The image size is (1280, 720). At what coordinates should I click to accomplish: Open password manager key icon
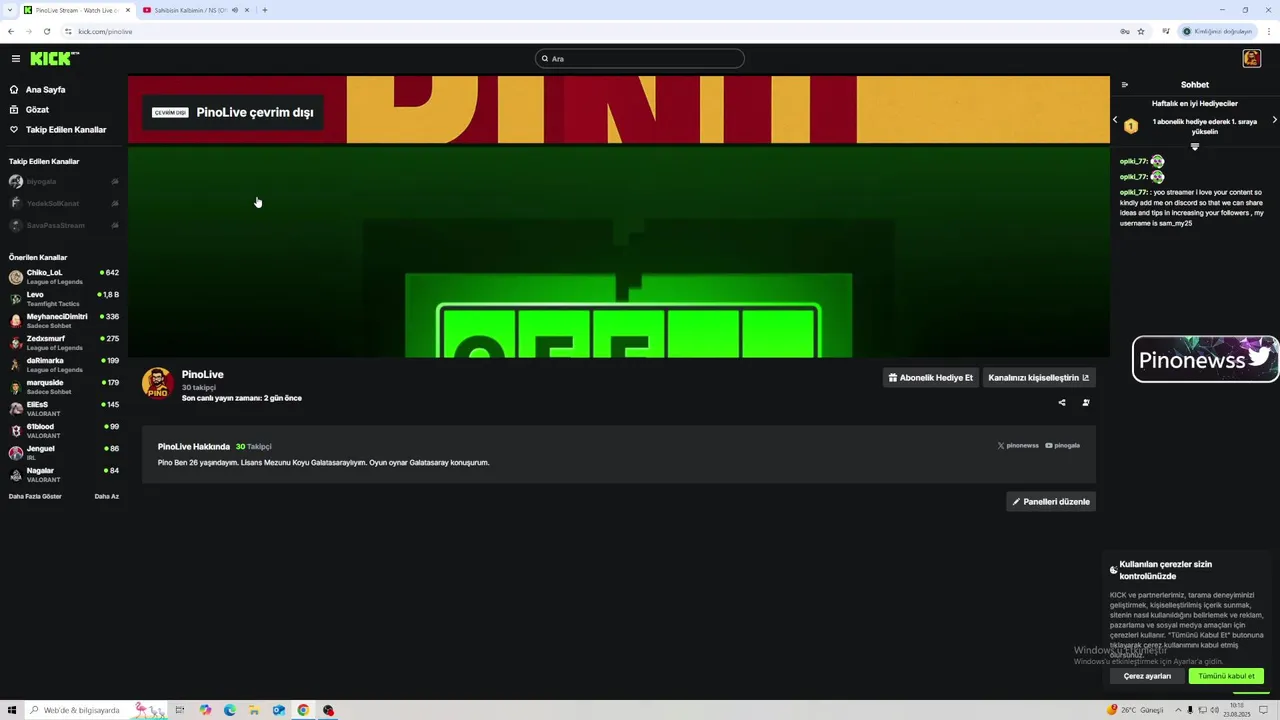coord(1125,31)
